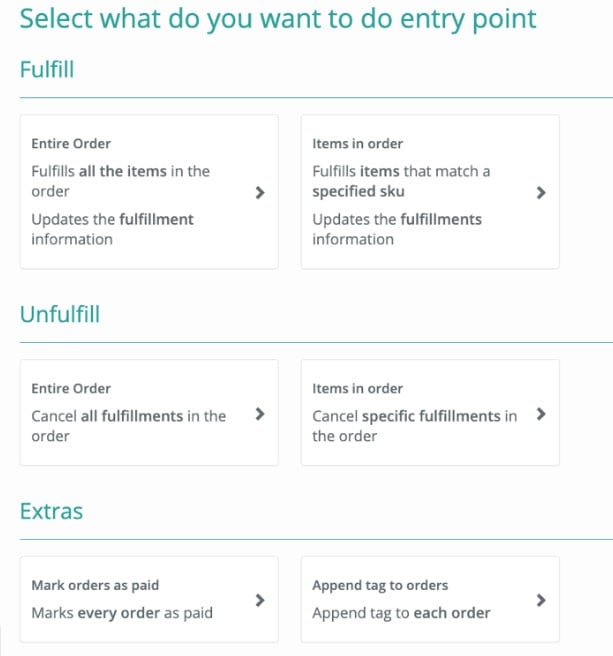
Task: Click Updates the fulfillment information text
Action: point(113,229)
